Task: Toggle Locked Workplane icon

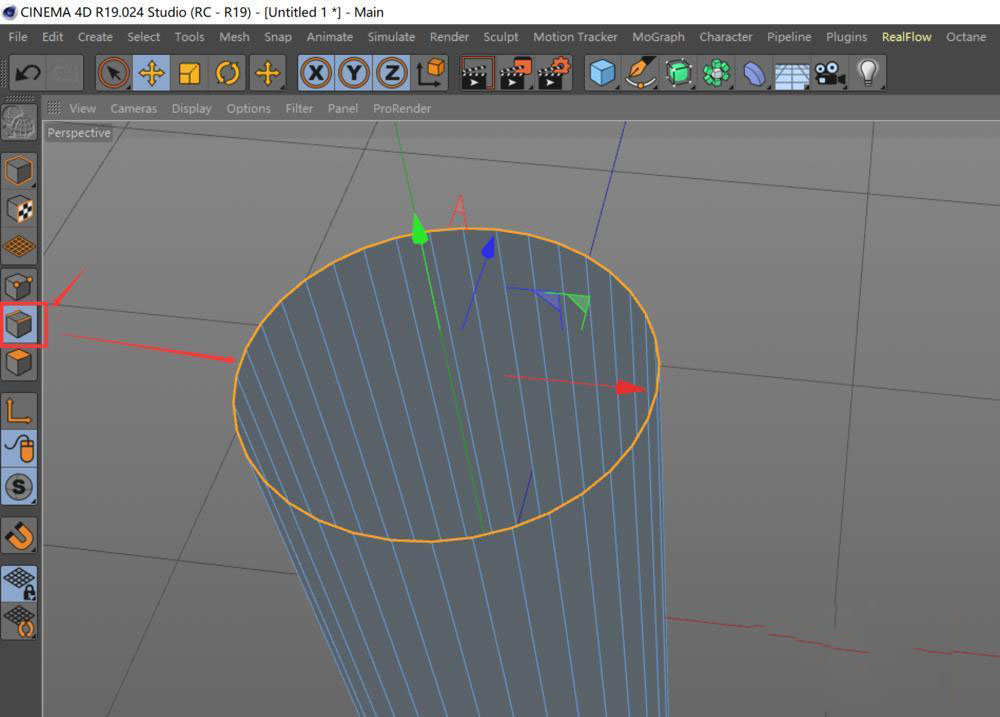Action: click(x=18, y=584)
